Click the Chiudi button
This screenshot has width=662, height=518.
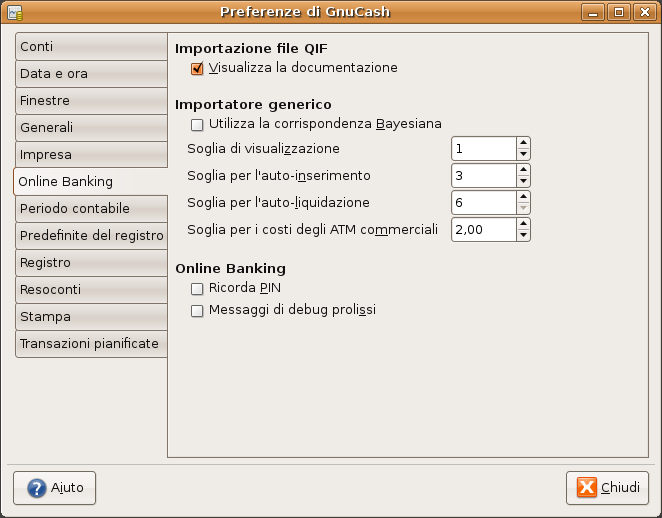(607, 488)
